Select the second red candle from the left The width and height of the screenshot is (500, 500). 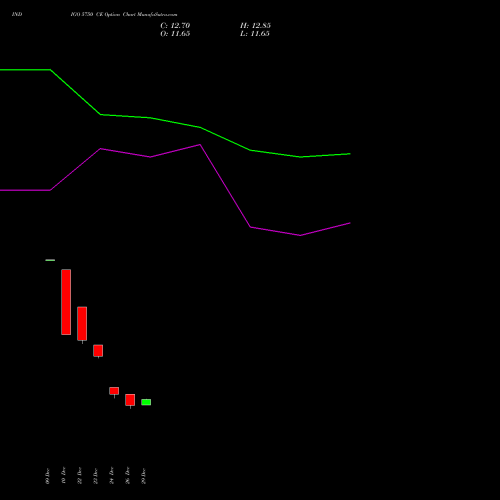[x=82, y=324]
